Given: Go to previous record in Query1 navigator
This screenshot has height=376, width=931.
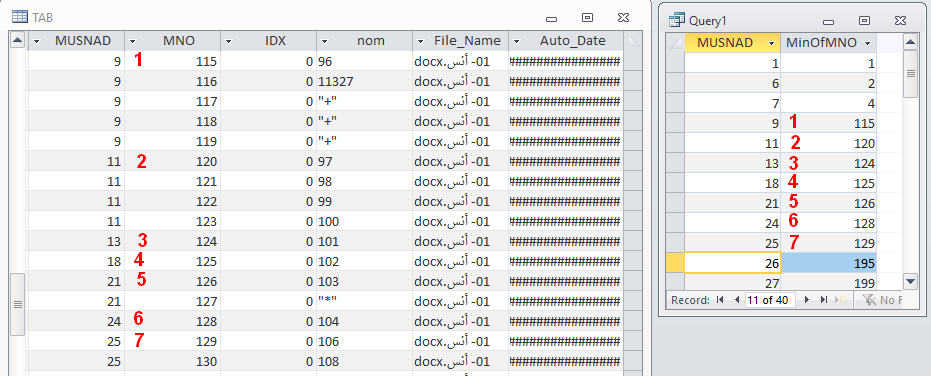Looking at the screenshot, I should click(x=736, y=300).
